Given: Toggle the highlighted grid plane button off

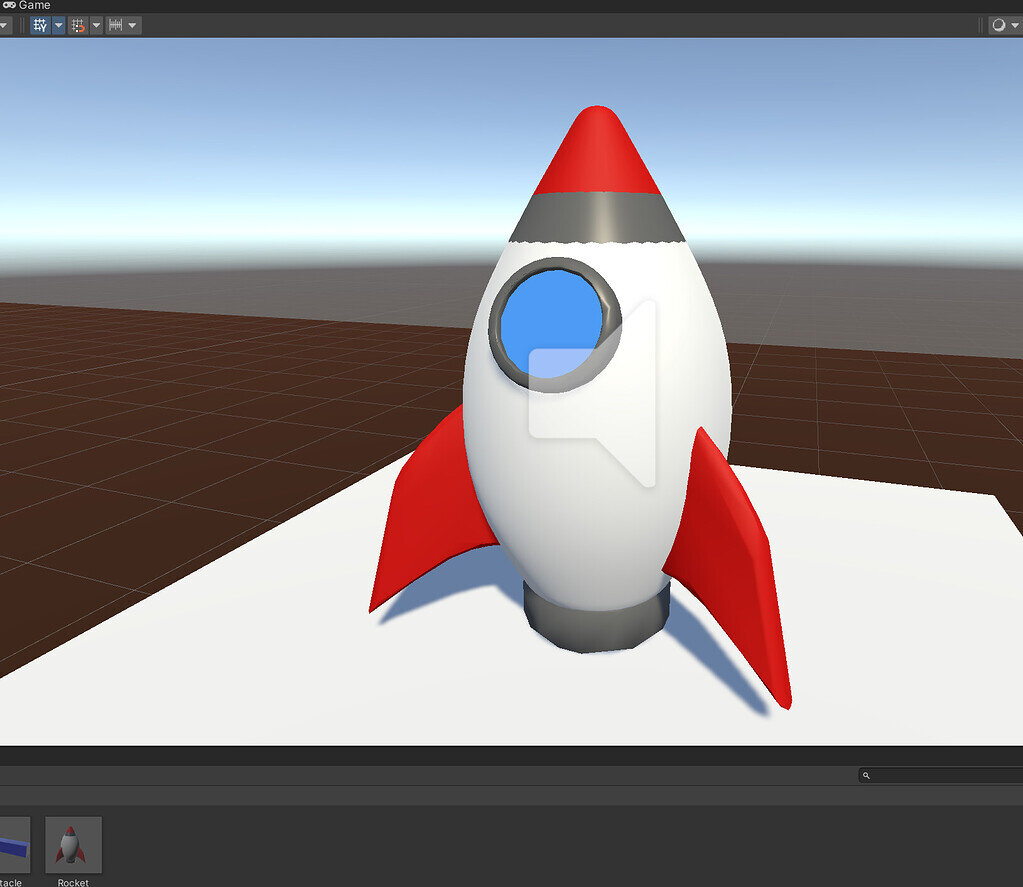Looking at the screenshot, I should coord(39,25).
